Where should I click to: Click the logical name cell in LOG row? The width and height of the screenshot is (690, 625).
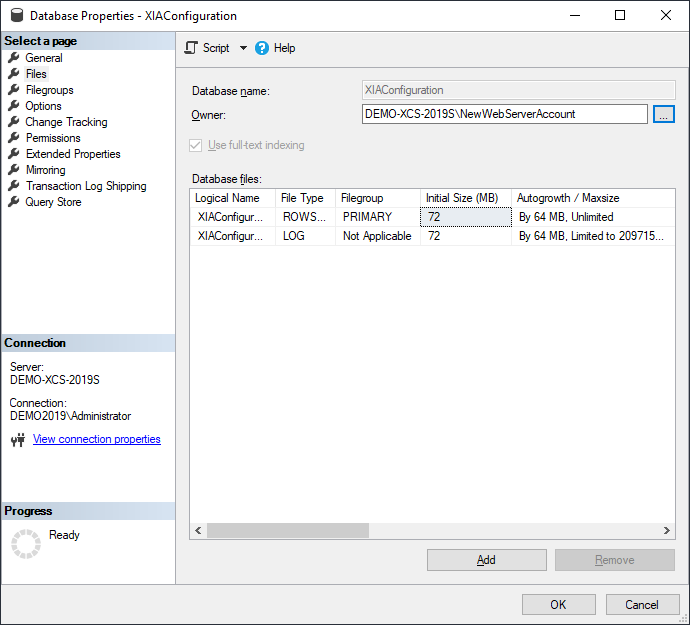coord(233,236)
